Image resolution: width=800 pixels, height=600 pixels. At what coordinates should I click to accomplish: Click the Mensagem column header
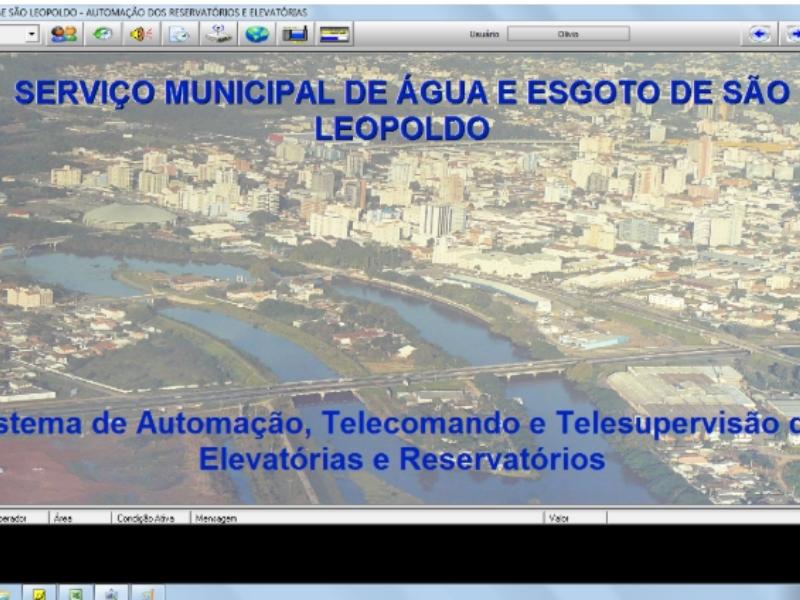[216, 518]
